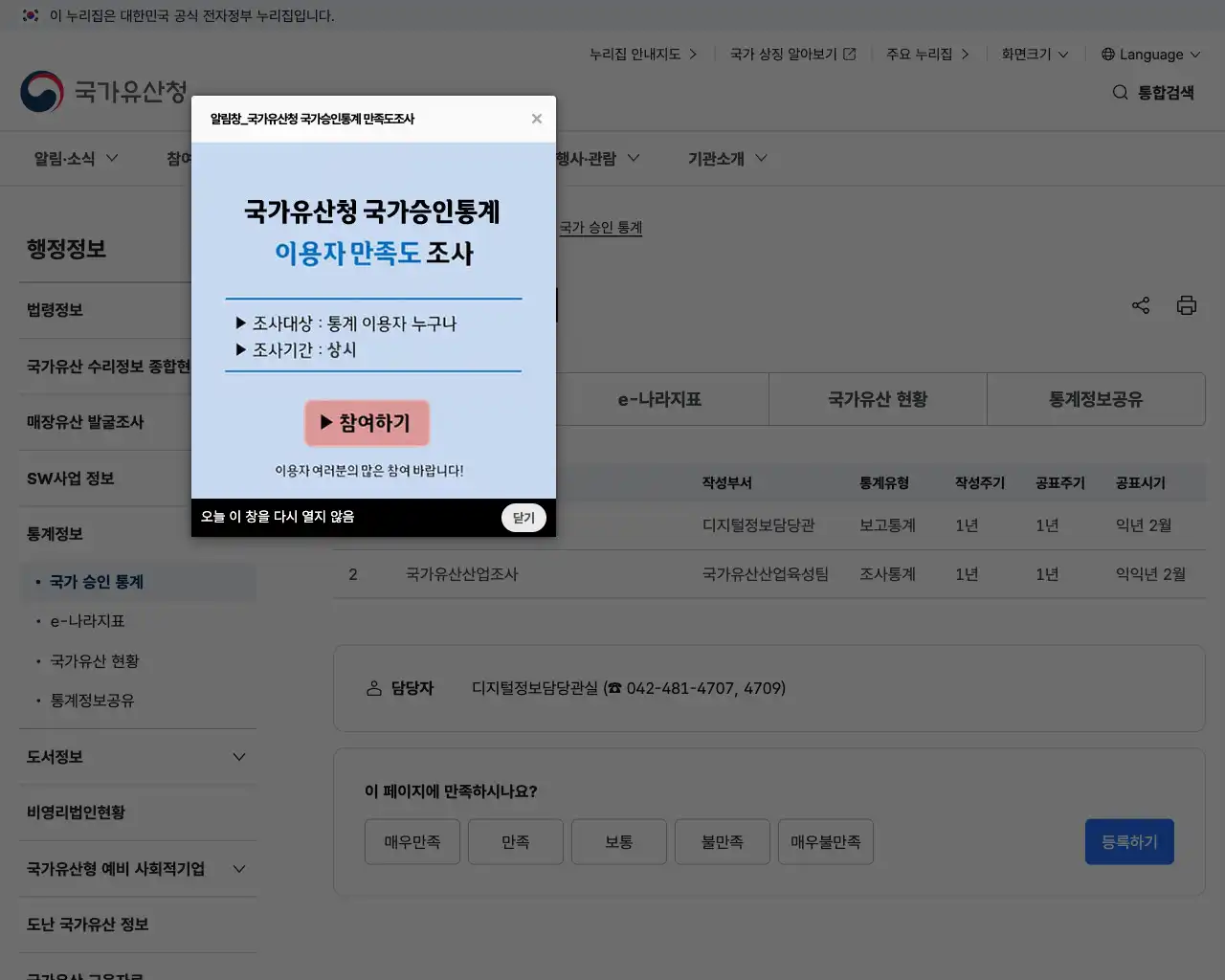Screen dimensions: 1225x980
Task: Open 통합검색 search
Action: pyautogui.click(x=1153, y=93)
